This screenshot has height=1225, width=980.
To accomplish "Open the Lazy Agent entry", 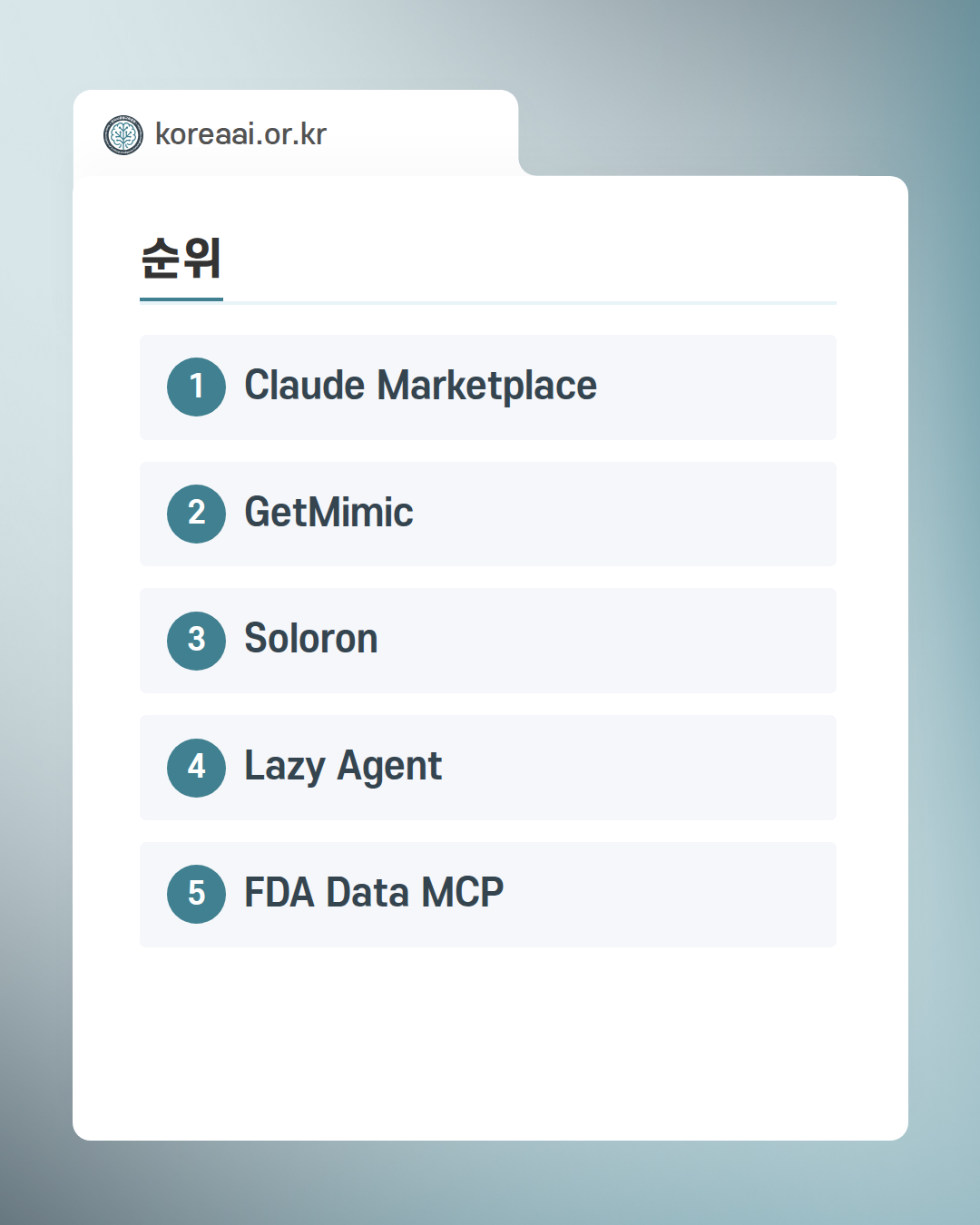I will click(343, 767).
